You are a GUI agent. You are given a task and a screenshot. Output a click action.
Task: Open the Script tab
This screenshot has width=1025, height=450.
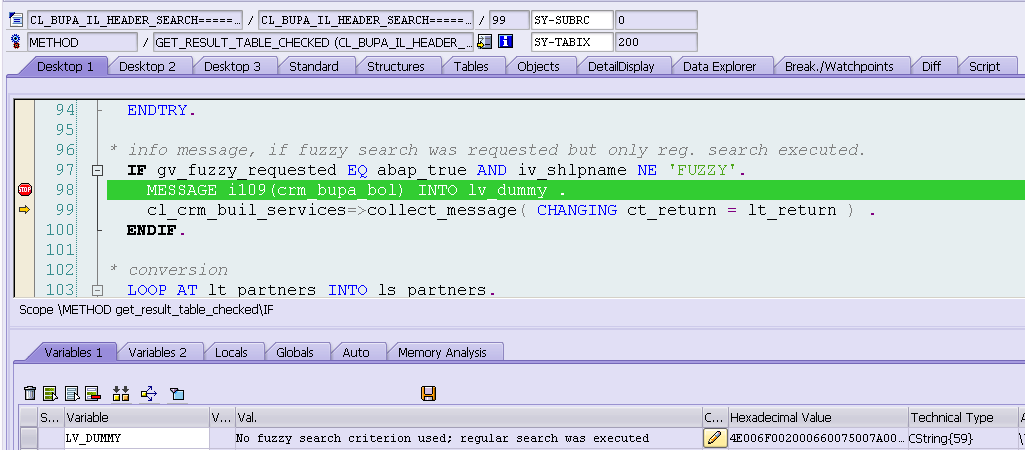click(984, 66)
